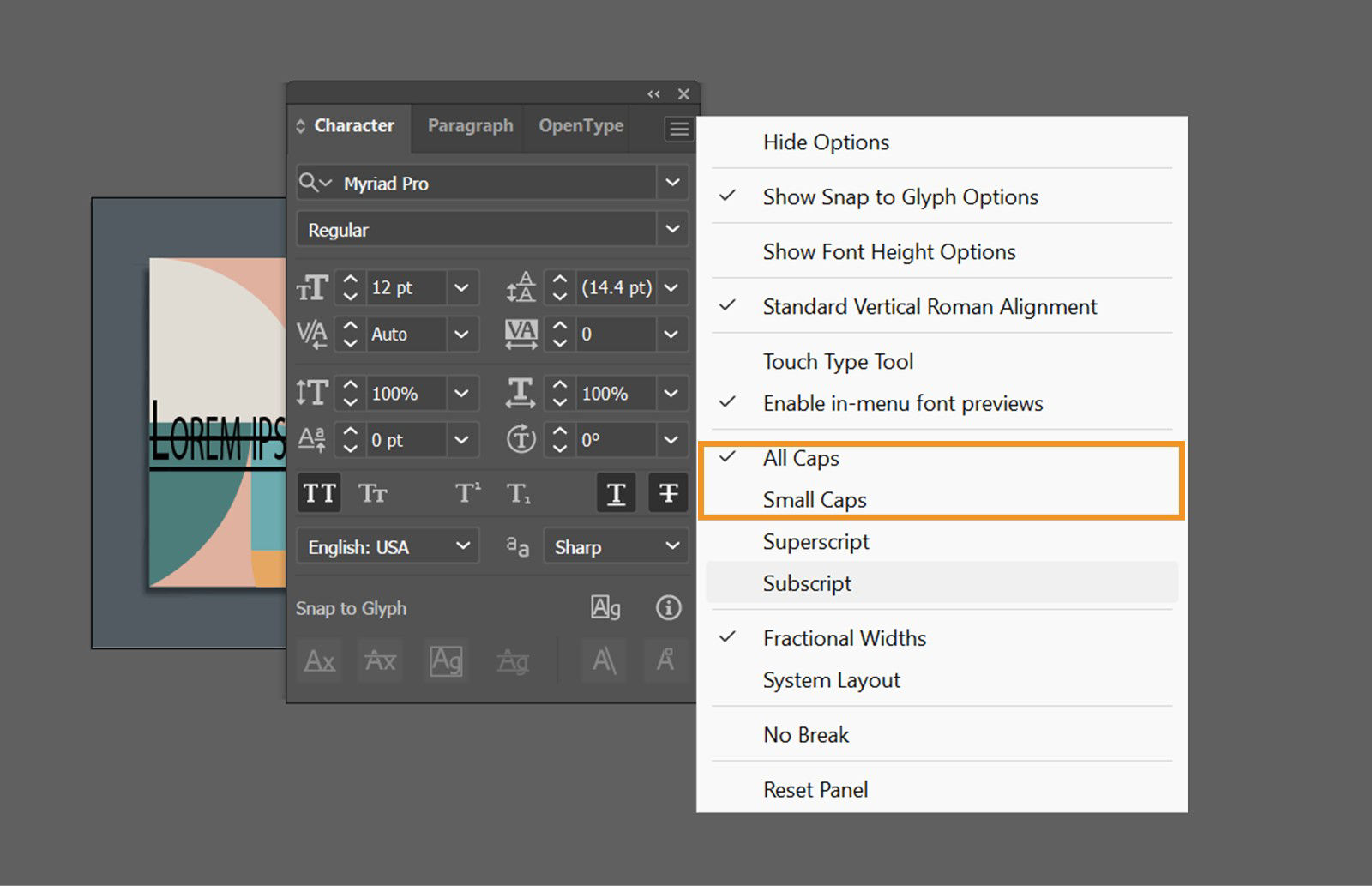
Task: Click the font size icon
Action: (x=312, y=288)
